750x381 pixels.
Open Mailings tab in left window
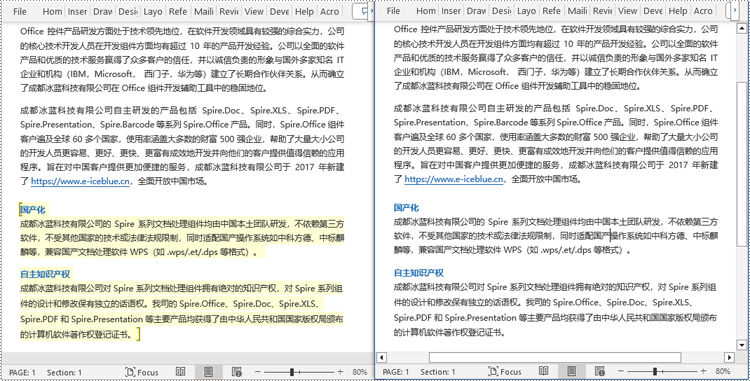coord(204,11)
